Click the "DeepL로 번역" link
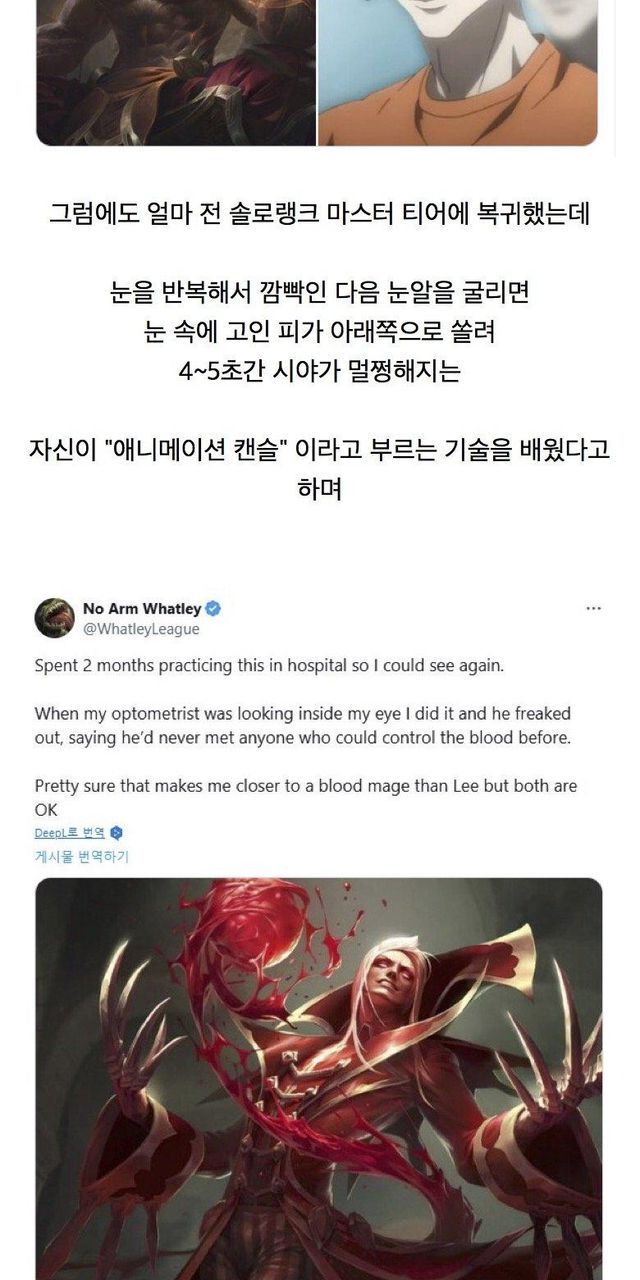This screenshot has width=640, height=1280. [x=70, y=832]
